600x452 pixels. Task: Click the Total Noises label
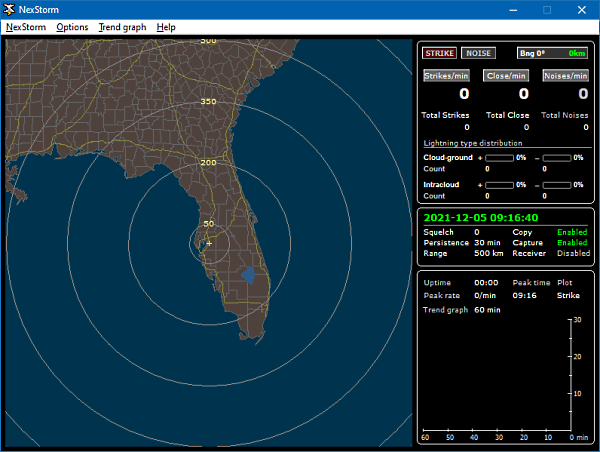564,115
